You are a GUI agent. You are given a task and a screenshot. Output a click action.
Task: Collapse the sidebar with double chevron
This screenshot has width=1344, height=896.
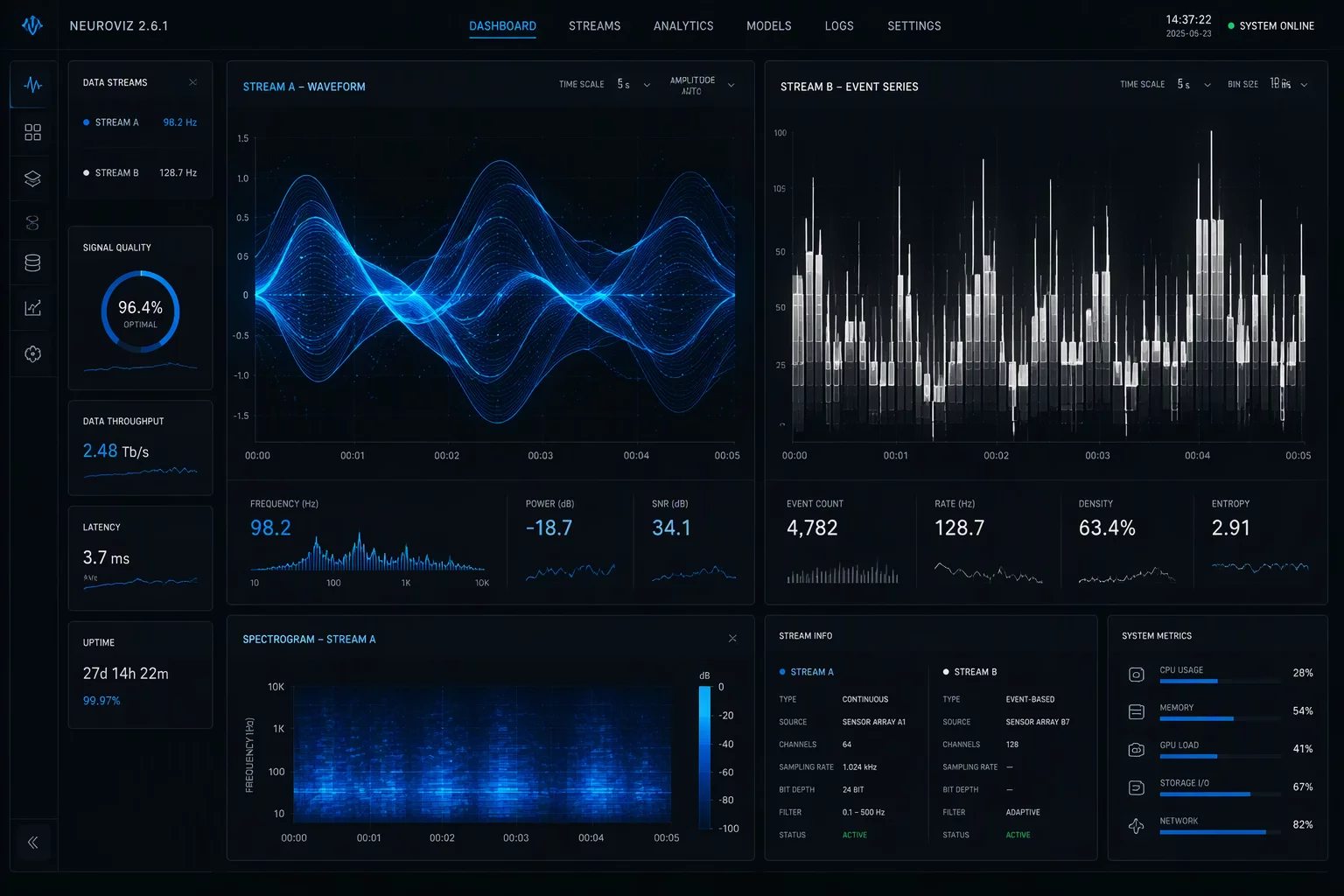33,843
